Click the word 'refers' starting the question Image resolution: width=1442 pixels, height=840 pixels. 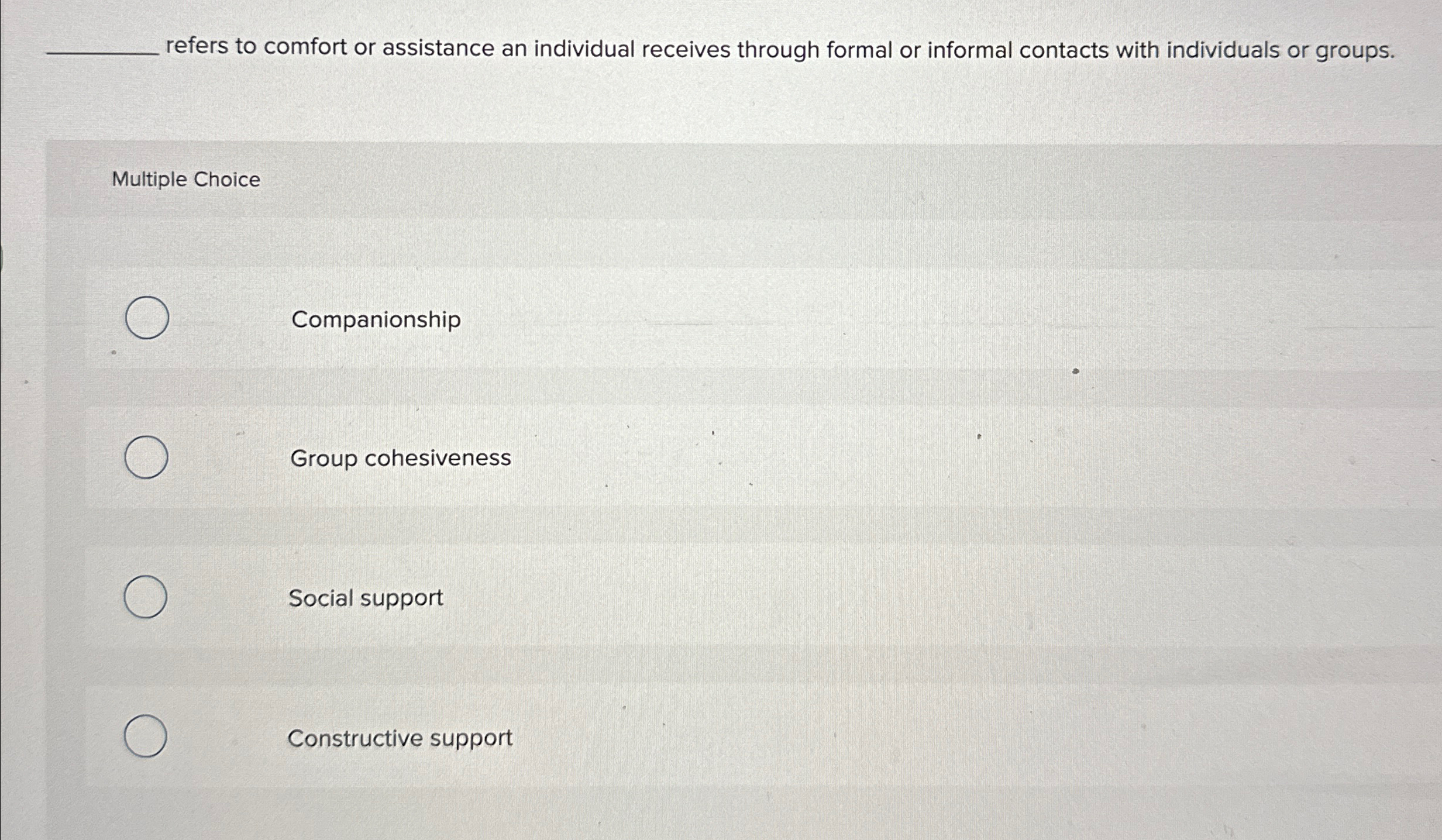(198, 46)
